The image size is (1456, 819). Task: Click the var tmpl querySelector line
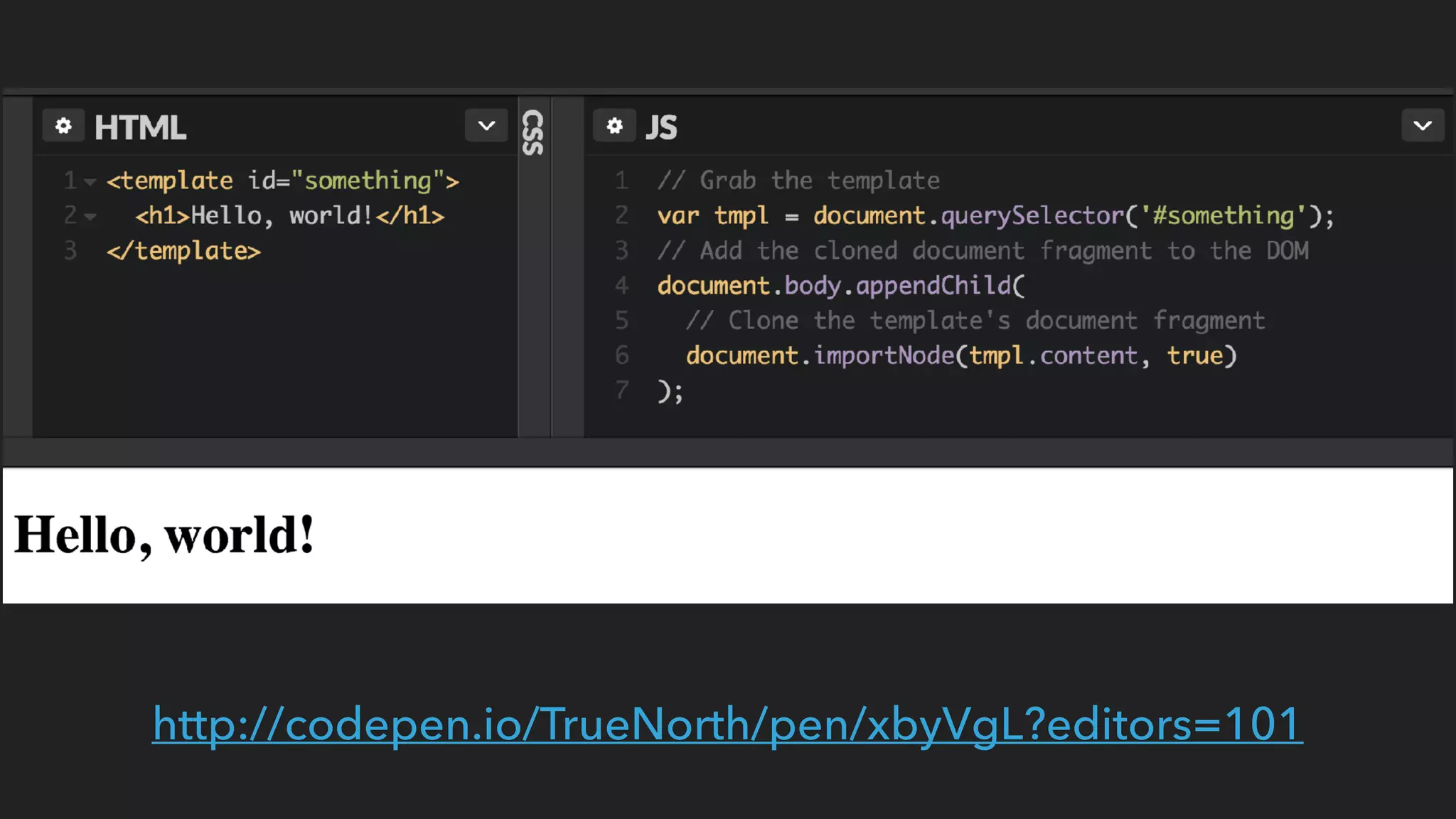coord(995,215)
